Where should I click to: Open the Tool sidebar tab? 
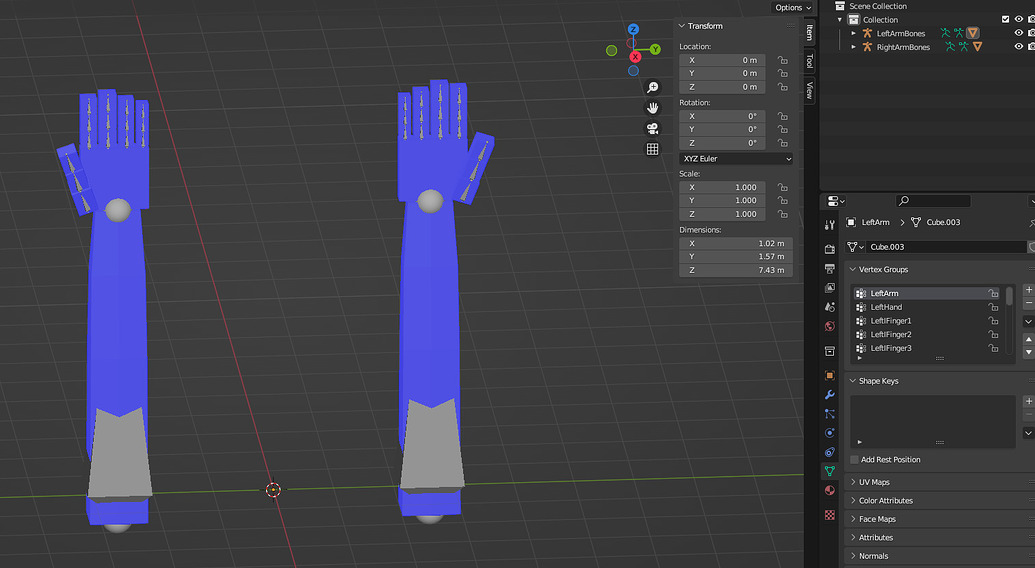pos(809,61)
